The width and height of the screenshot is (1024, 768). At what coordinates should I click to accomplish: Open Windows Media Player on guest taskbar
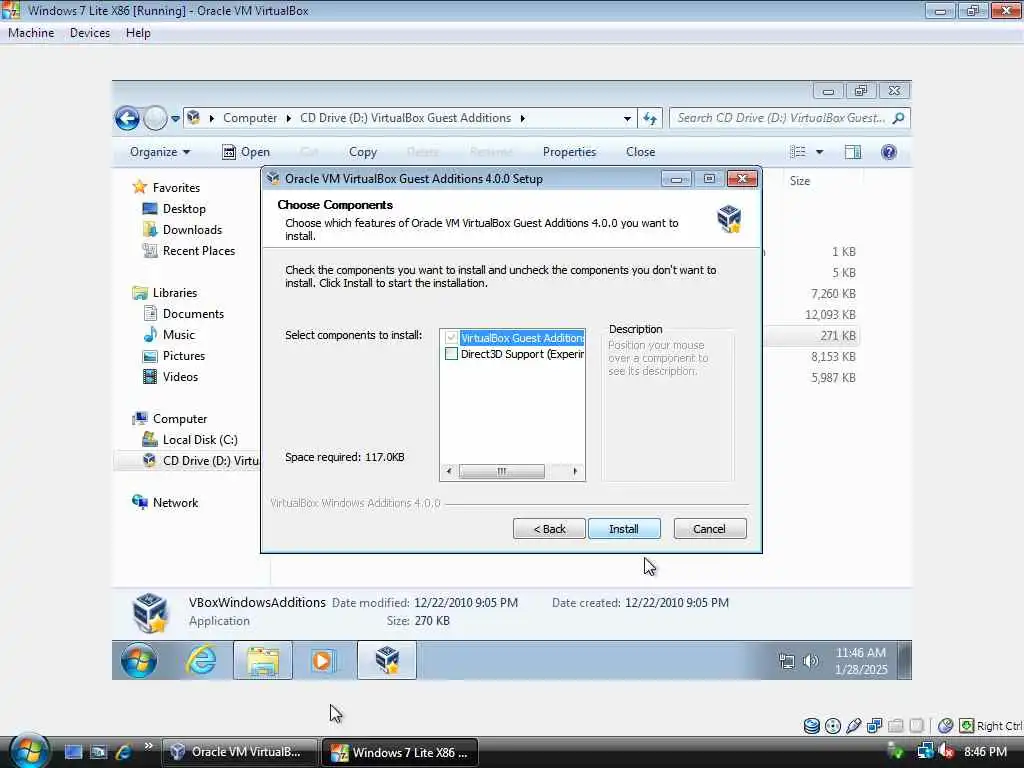click(324, 660)
